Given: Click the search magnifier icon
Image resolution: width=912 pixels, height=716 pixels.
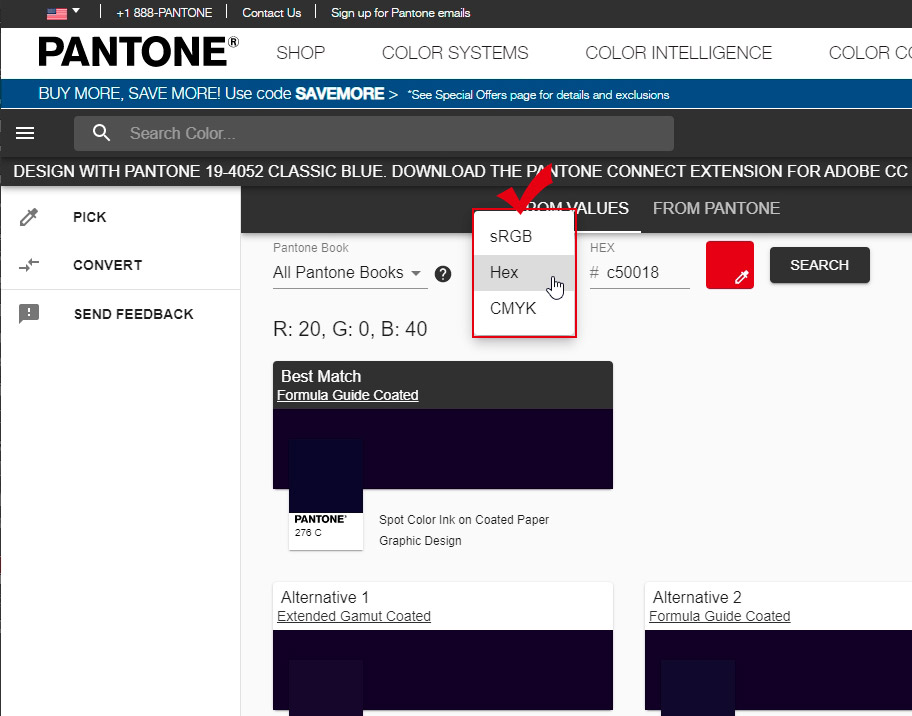Looking at the screenshot, I should tap(101, 133).
